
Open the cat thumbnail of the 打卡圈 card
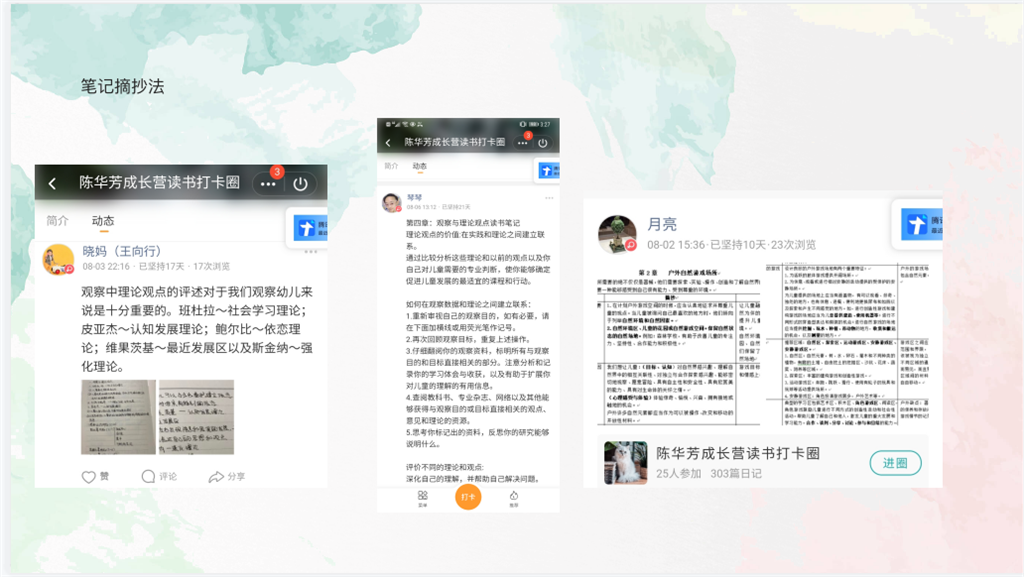[626, 463]
